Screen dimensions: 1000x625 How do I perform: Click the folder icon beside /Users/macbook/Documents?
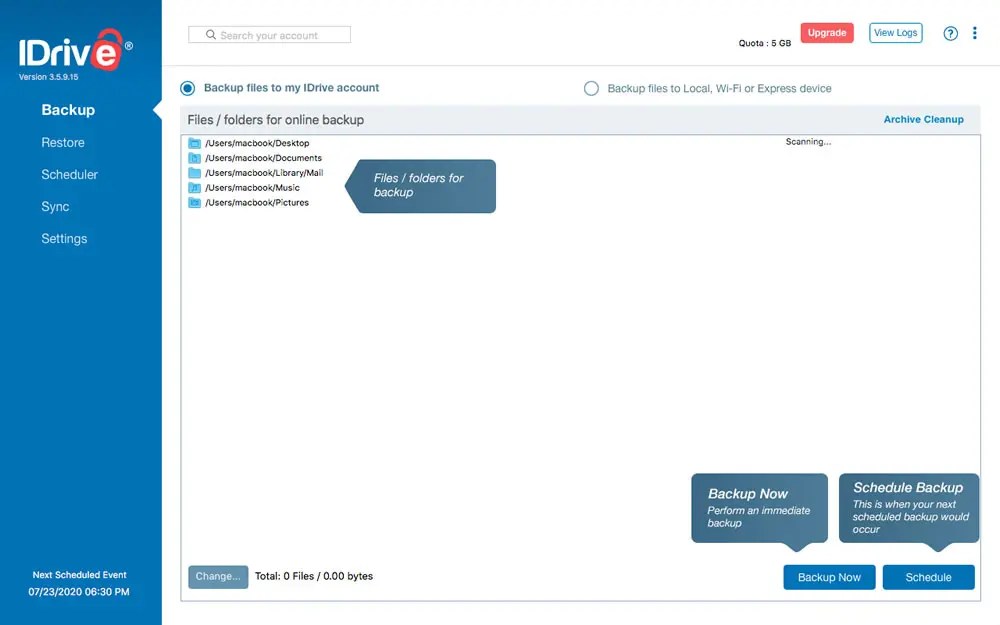(194, 158)
